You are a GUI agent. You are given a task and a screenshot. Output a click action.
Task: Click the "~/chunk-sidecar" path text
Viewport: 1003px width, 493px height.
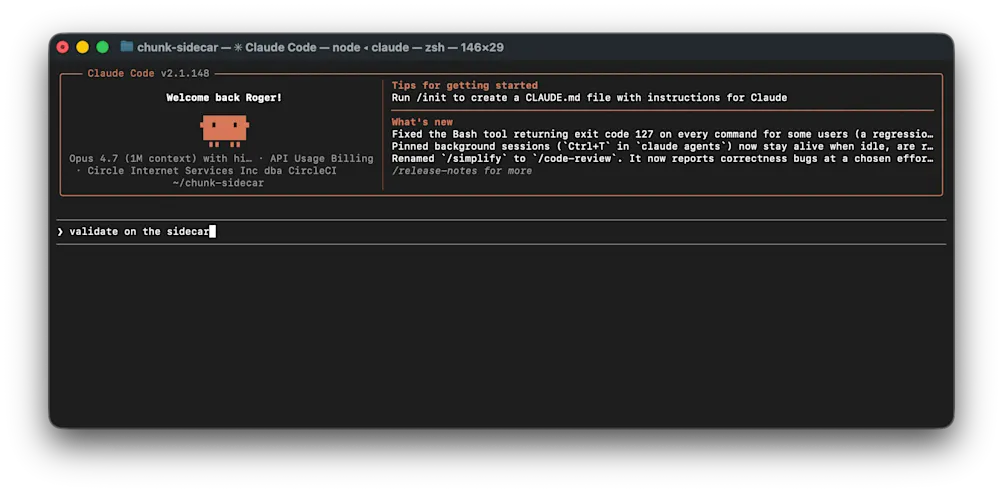tap(218, 183)
